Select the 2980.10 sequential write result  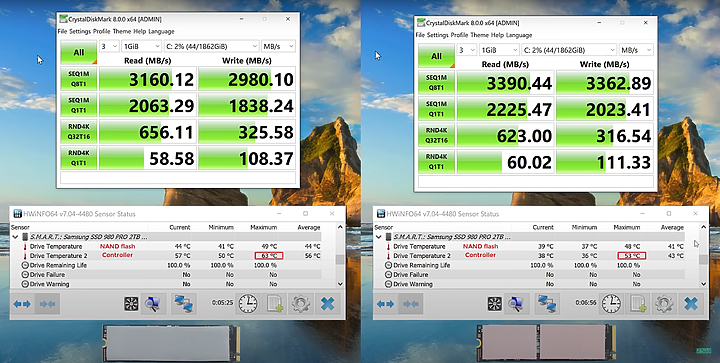coord(247,78)
